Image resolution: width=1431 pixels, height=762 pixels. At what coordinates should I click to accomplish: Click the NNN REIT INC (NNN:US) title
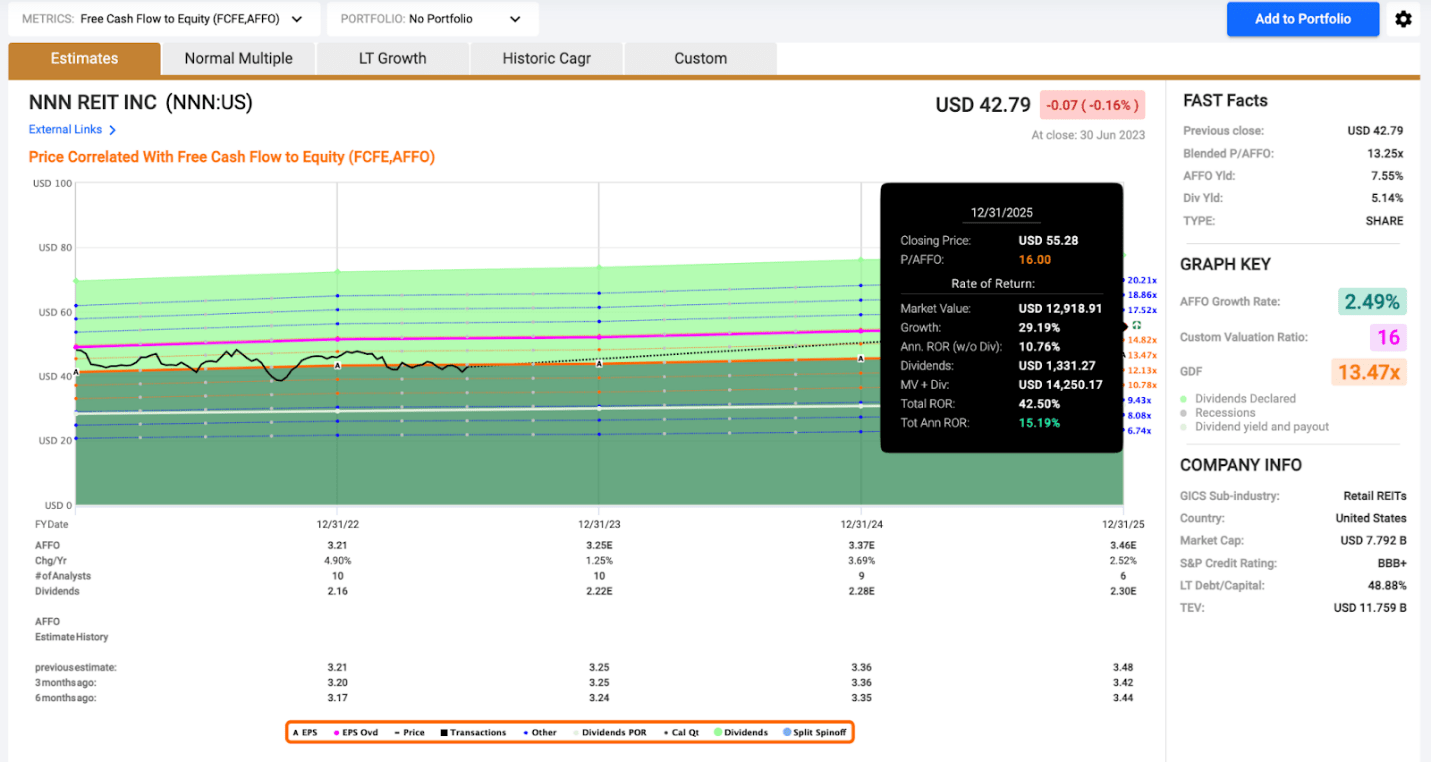coord(141,103)
